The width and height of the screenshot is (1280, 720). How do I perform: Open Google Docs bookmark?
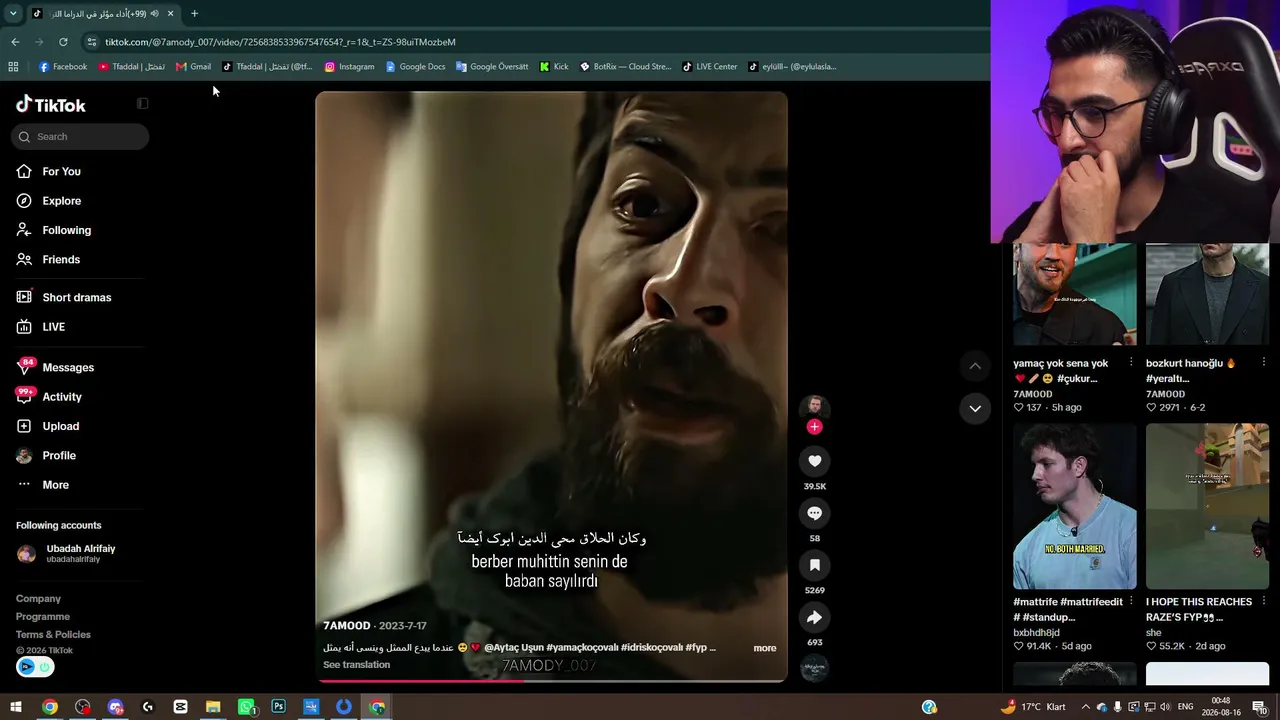tap(415, 67)
